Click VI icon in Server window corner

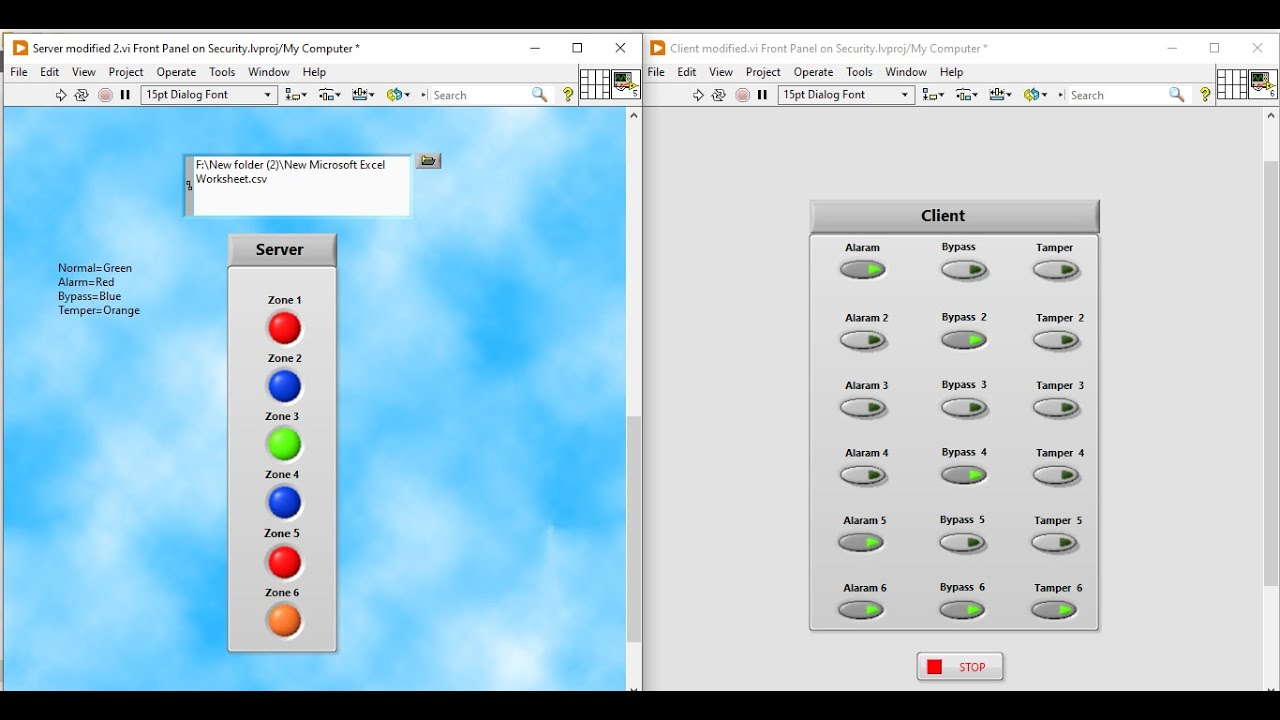click(626, 84)
